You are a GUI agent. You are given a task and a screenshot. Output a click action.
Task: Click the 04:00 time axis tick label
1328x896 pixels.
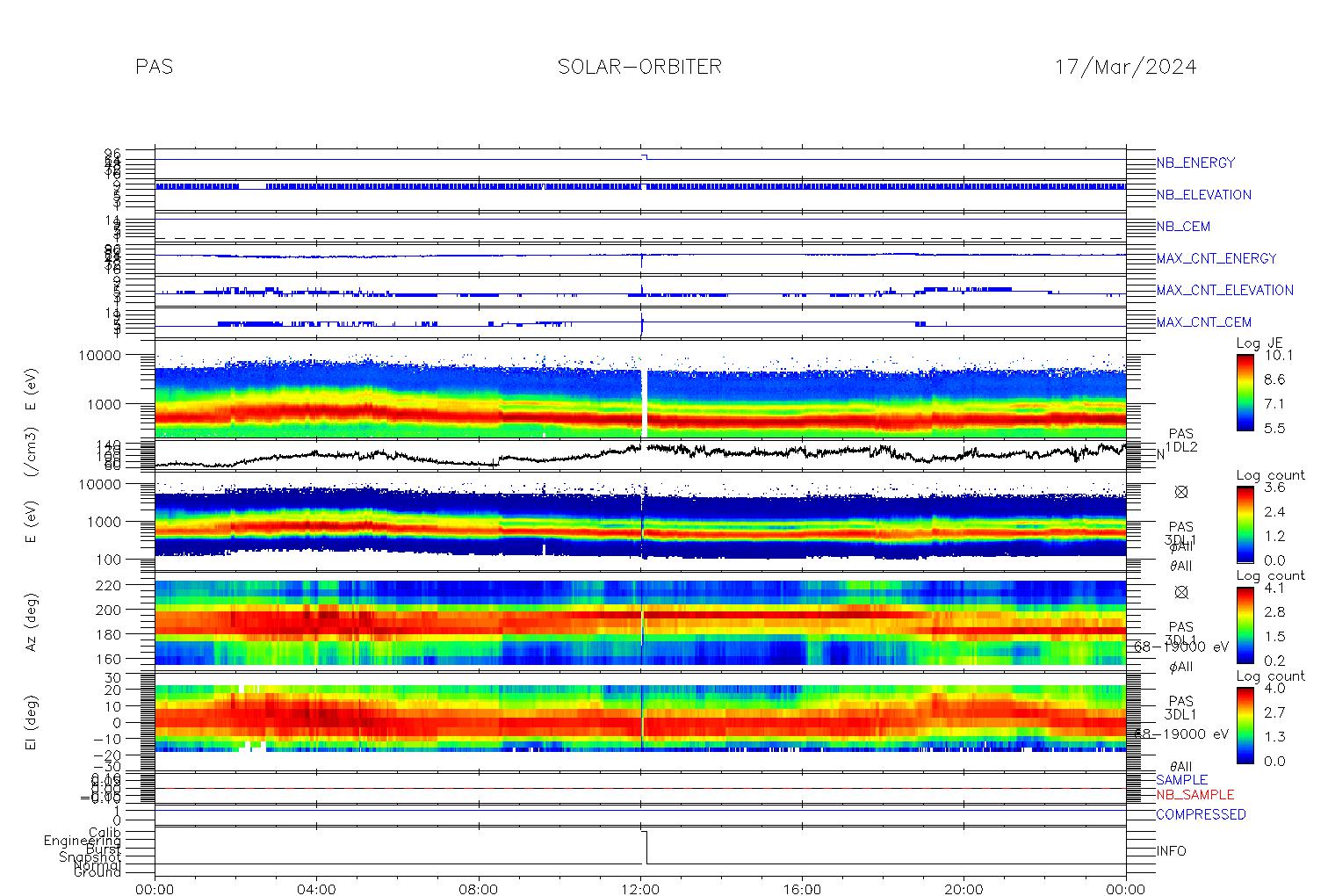coord(317,889)
